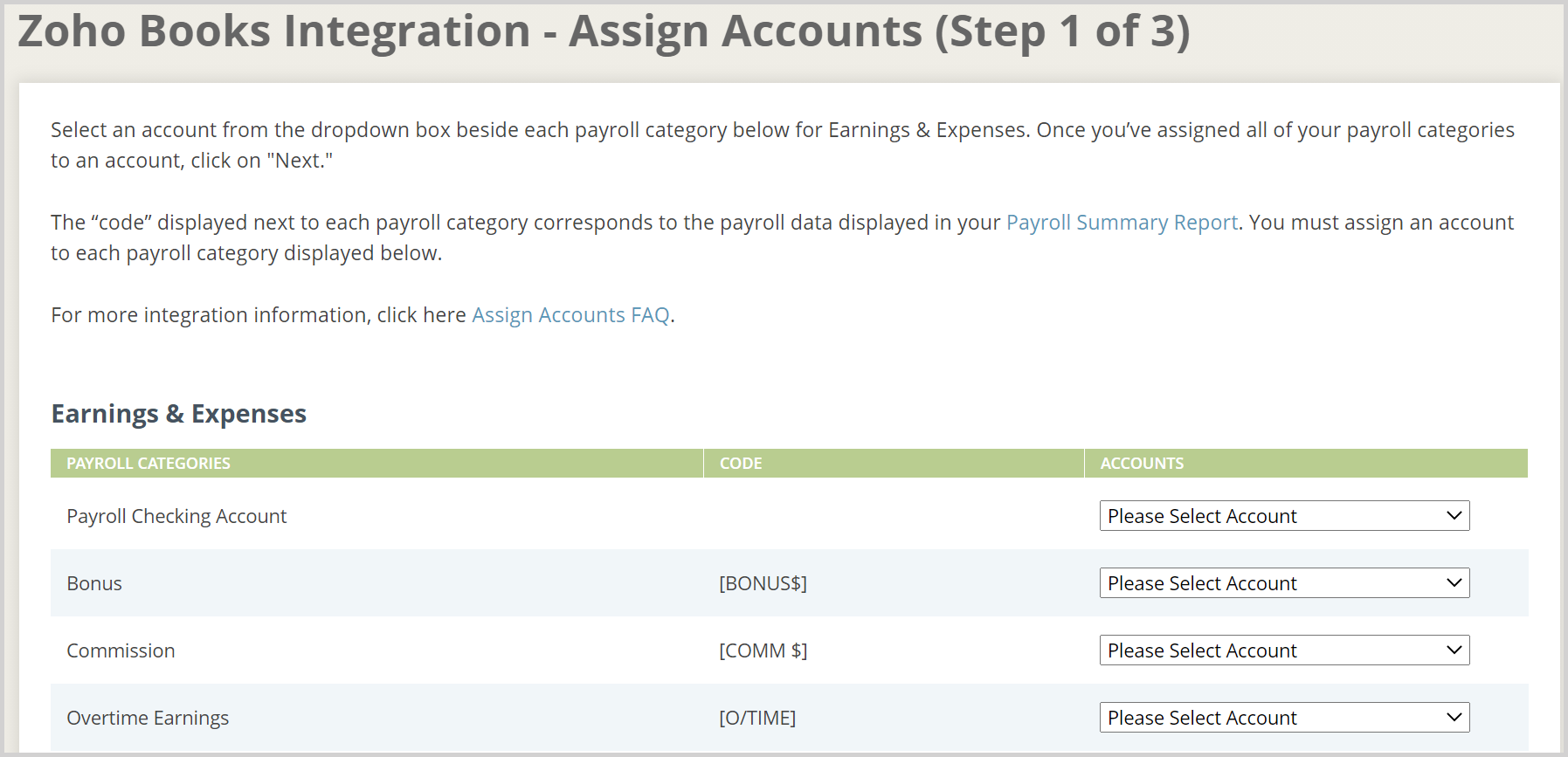This screenshot has height=757, width=1568.
Task: Click the [O/TIME] code label
Action: coord(756,717)
